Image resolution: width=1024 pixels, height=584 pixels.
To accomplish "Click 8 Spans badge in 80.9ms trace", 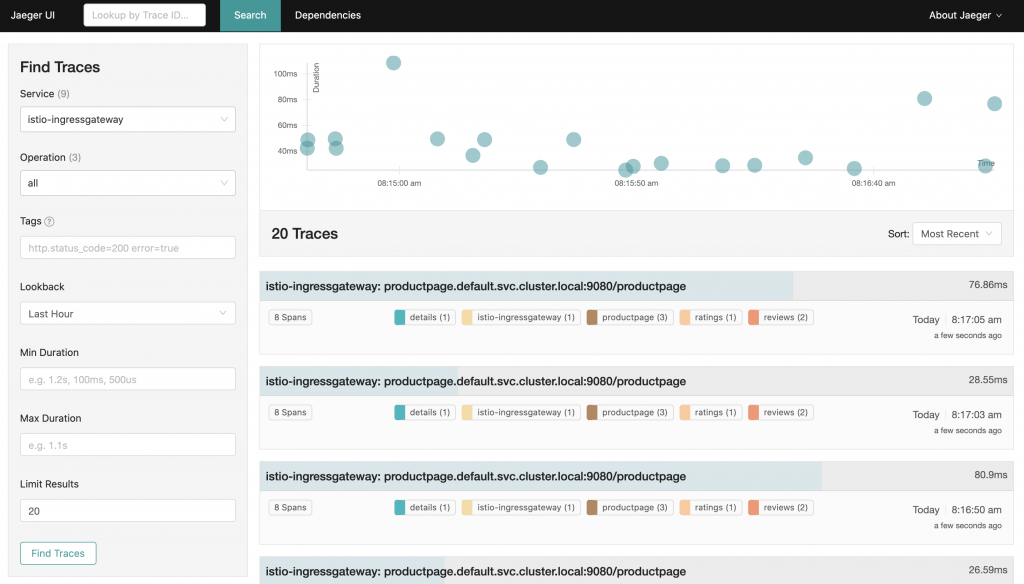I will pos(290,508).
